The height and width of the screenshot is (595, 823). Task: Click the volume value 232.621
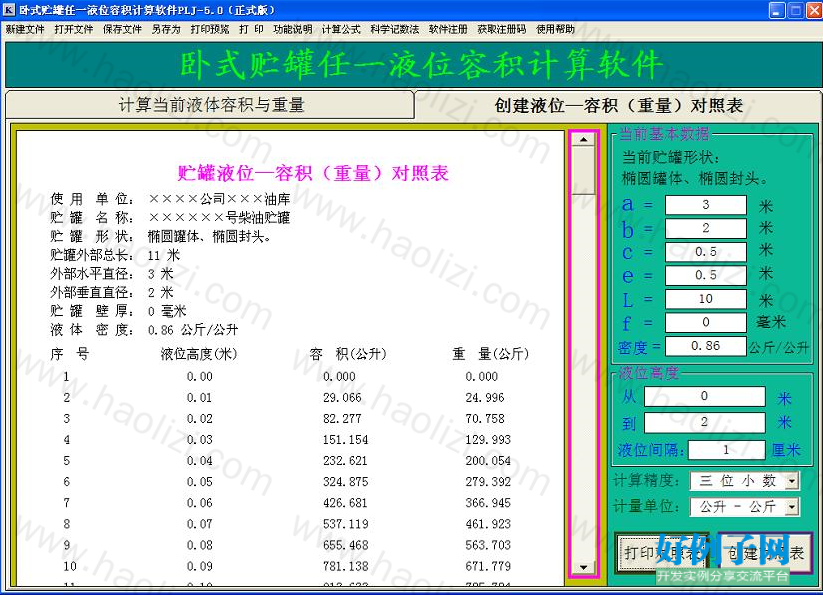click(x=345, y=461)
